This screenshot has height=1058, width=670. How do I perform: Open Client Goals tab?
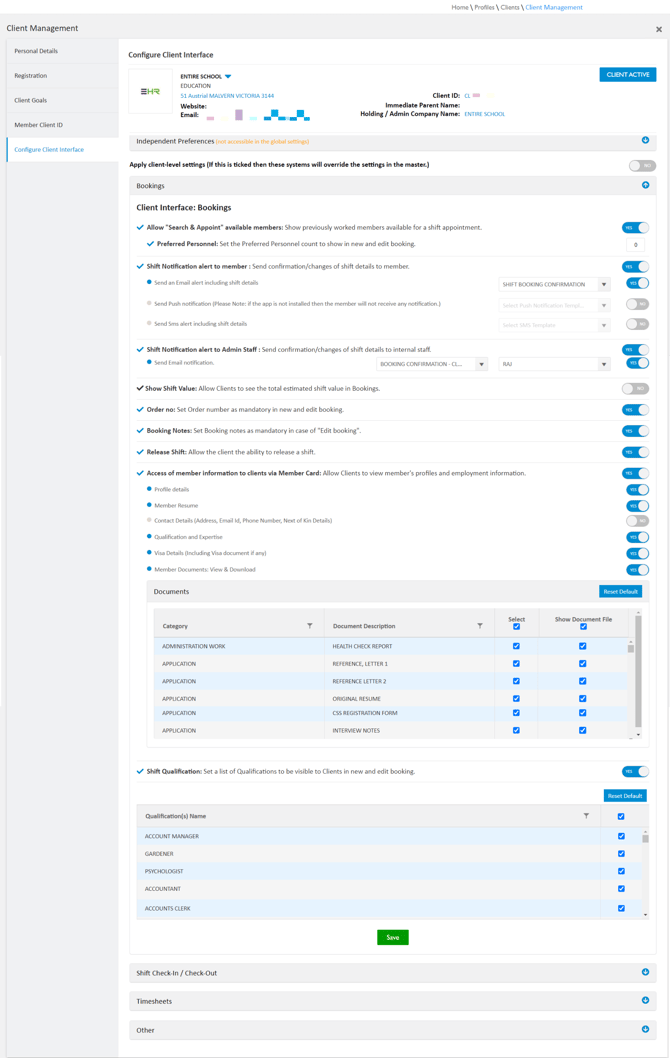point(63,101)
